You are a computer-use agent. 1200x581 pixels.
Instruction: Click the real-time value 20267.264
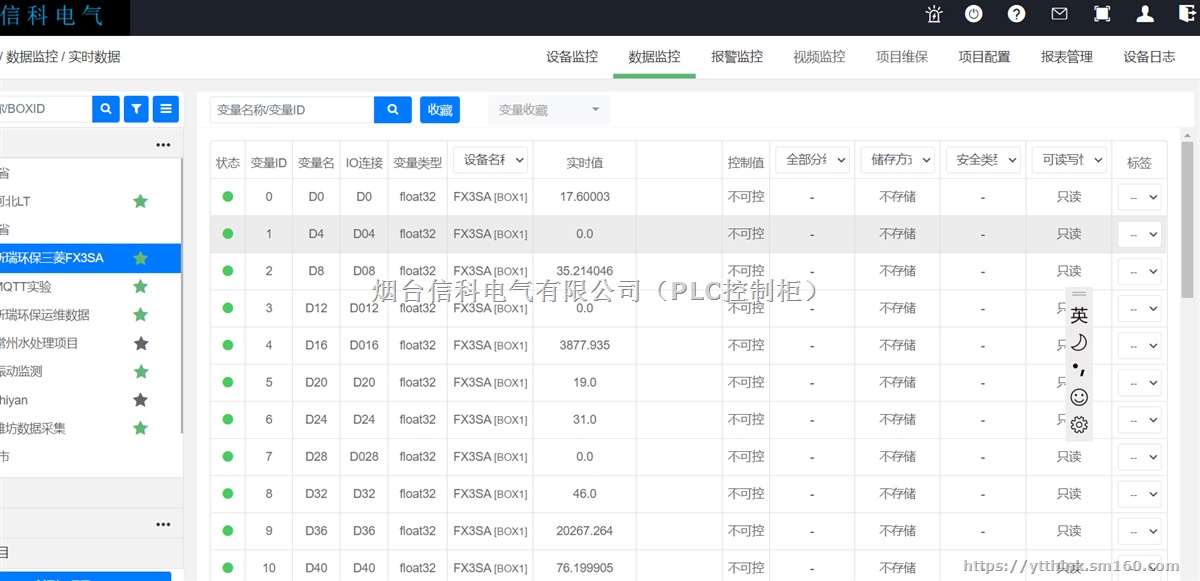click(584, 531)
